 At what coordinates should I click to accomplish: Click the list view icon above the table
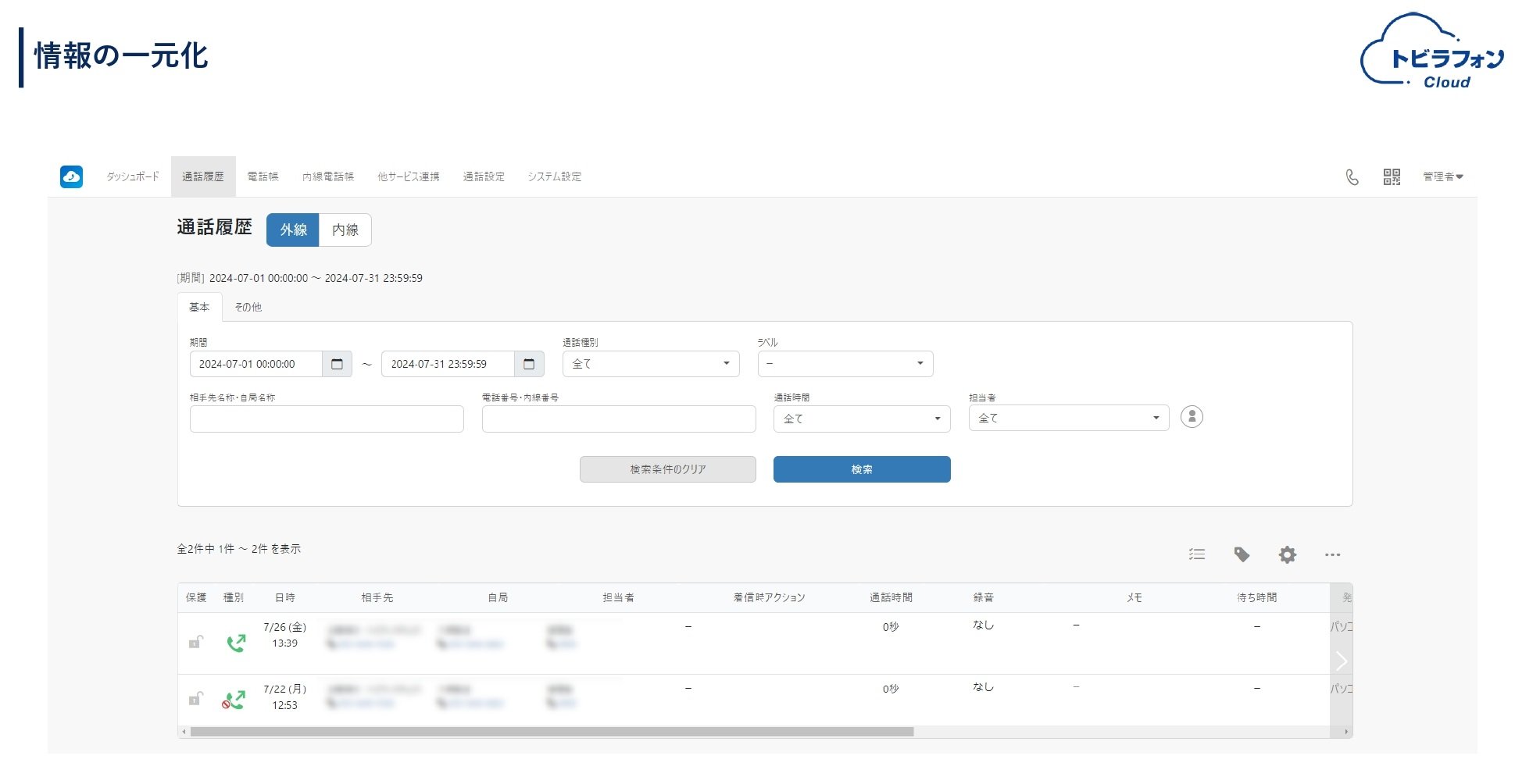(x=1197, y=554)
